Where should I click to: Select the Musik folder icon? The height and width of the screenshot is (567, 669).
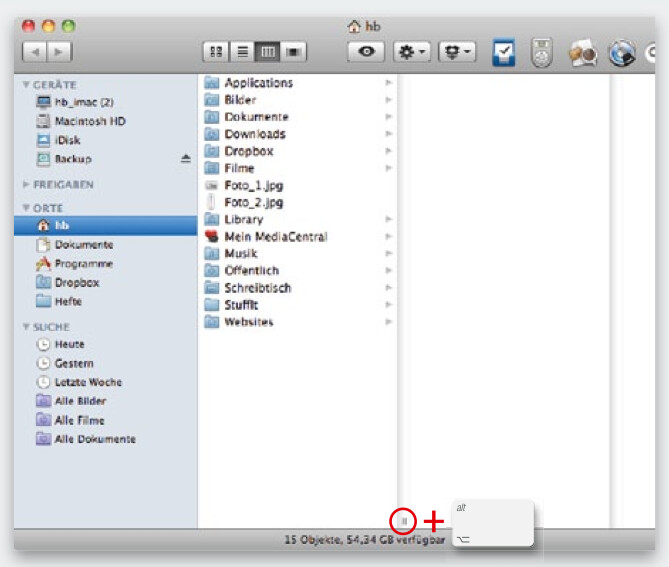212,253
